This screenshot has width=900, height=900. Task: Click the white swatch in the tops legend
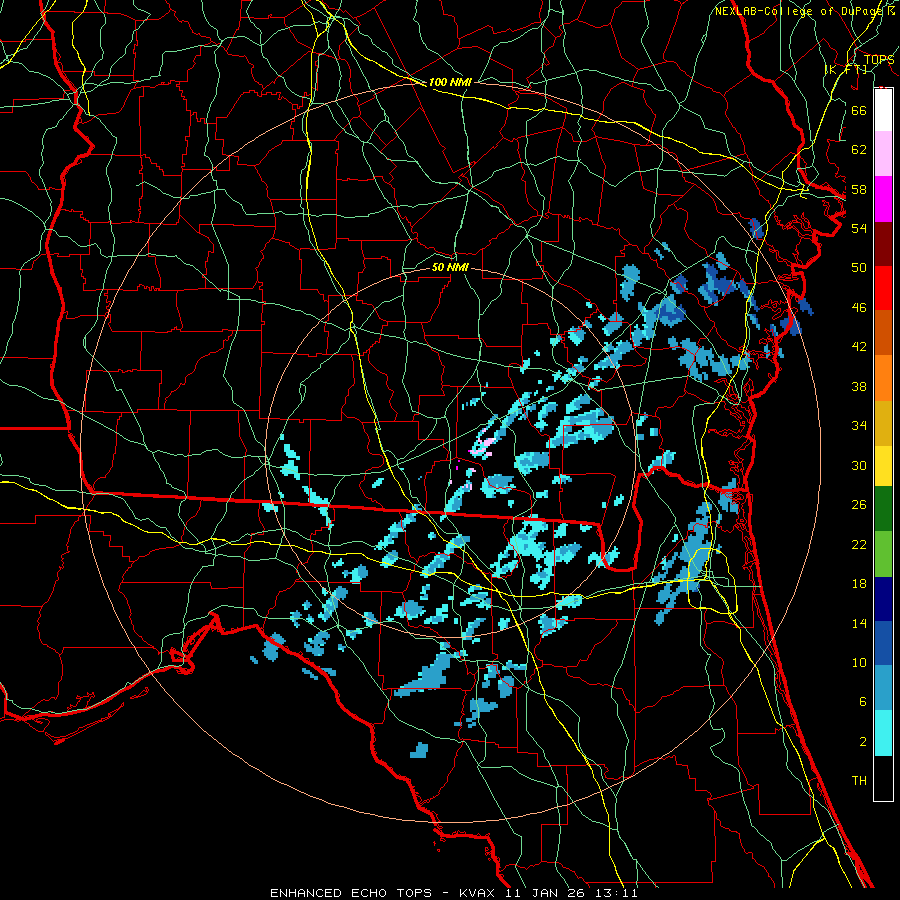point(883,110)
